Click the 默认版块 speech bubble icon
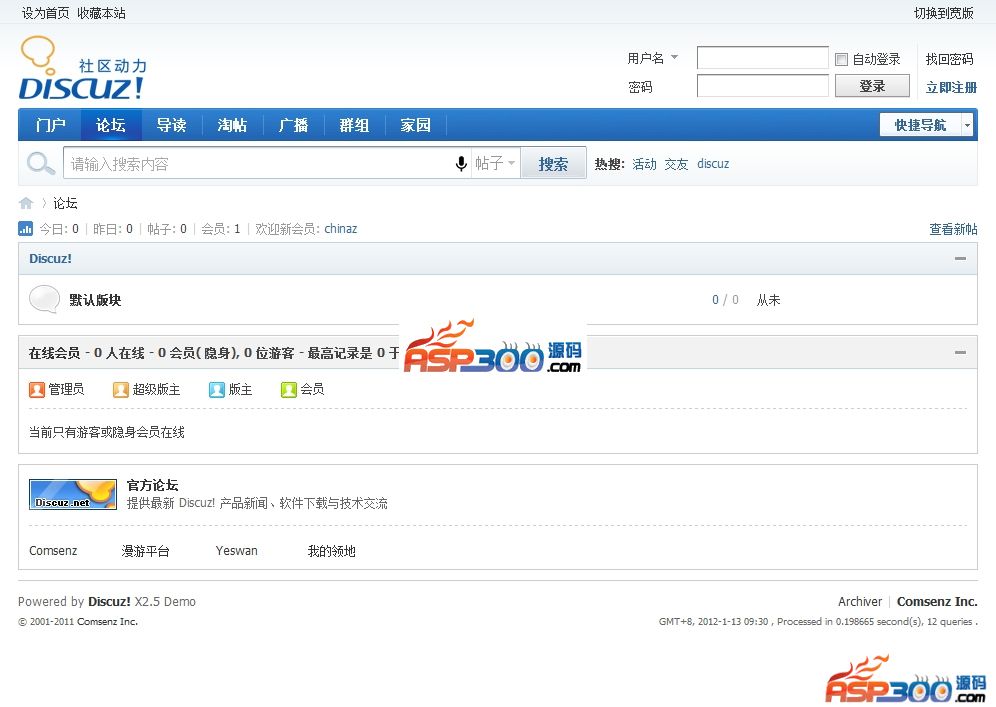This screenshot has height=707, width=996. pyautogui.click(x=44, y=299)
